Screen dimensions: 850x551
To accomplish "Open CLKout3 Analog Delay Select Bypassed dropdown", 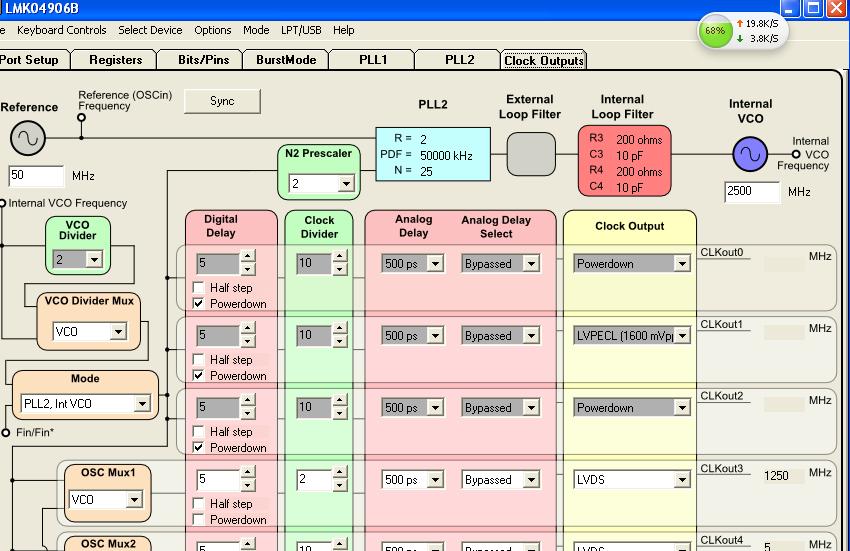I will pyautogui.click(x=531, y=479).
